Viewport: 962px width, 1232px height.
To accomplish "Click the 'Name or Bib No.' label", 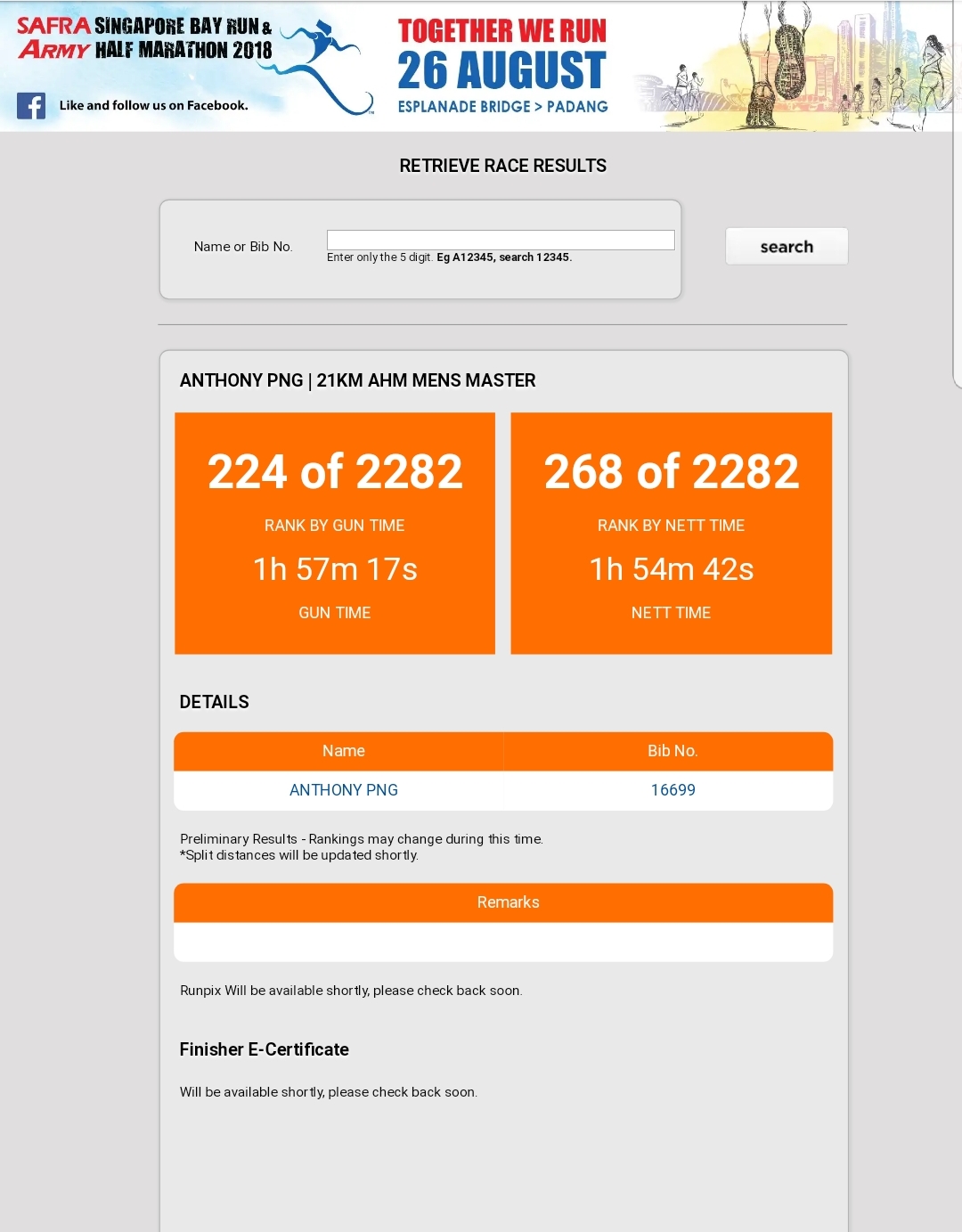I will 243,247.
